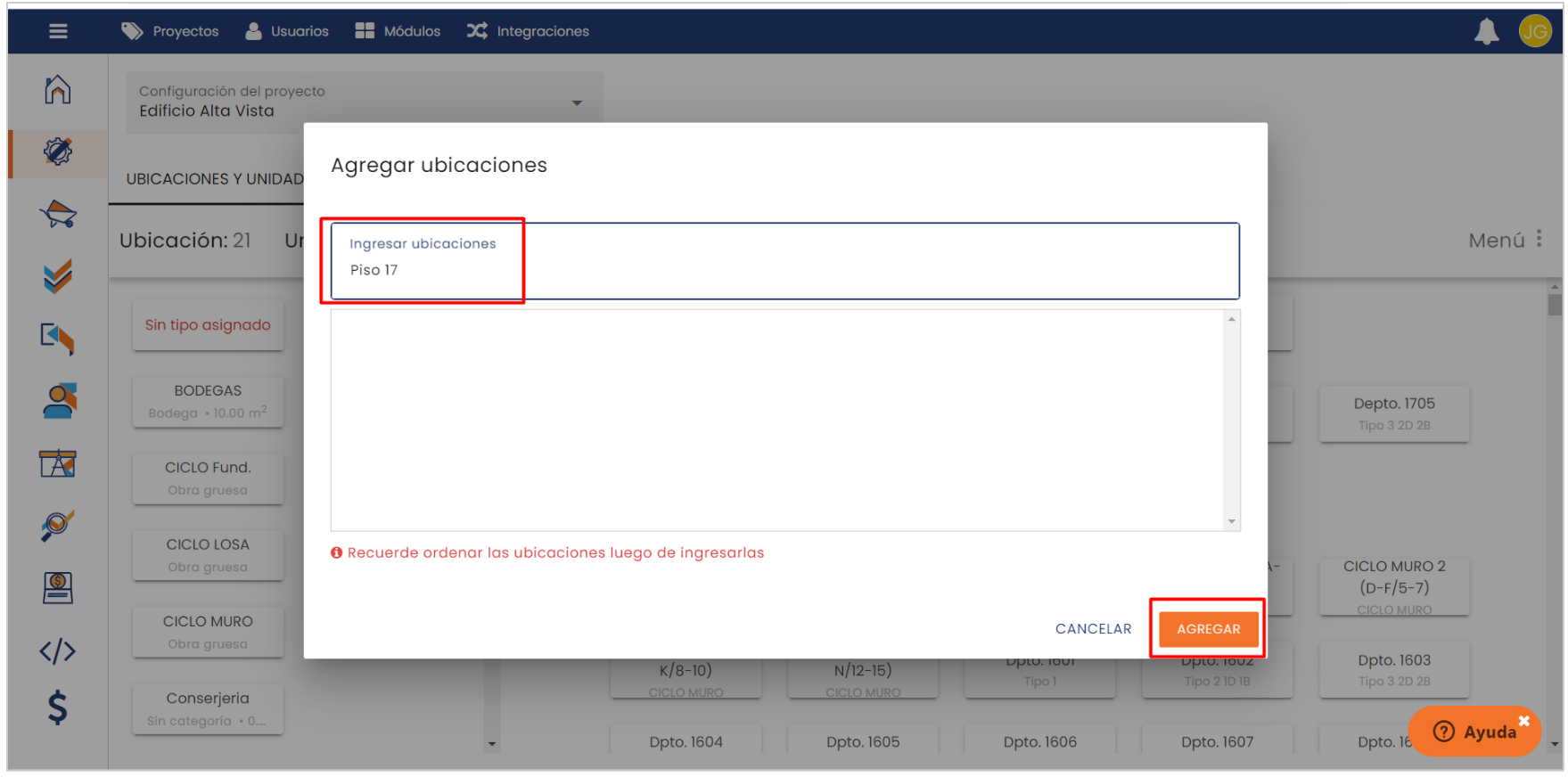Click the dollar sign sidebar icon
This screenshot has height=777, width=1568.
(58, 707)
